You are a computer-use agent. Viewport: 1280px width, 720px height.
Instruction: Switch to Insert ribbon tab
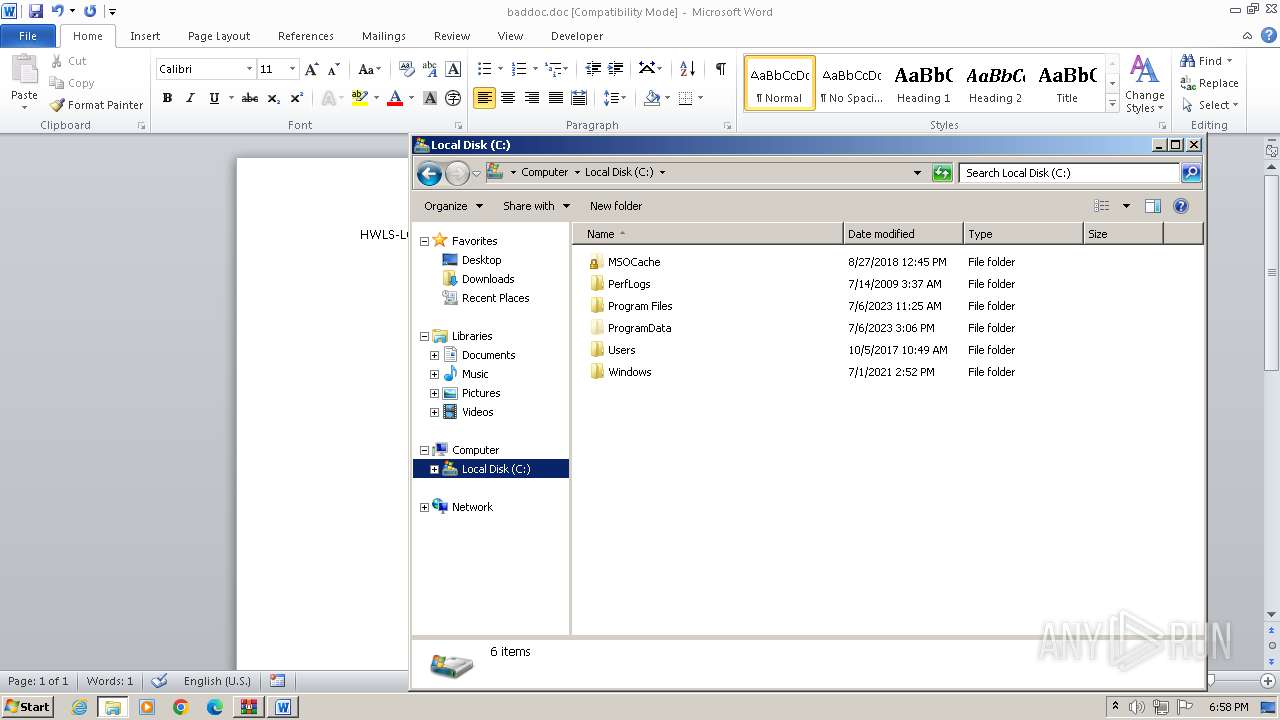tap(145, 36)
